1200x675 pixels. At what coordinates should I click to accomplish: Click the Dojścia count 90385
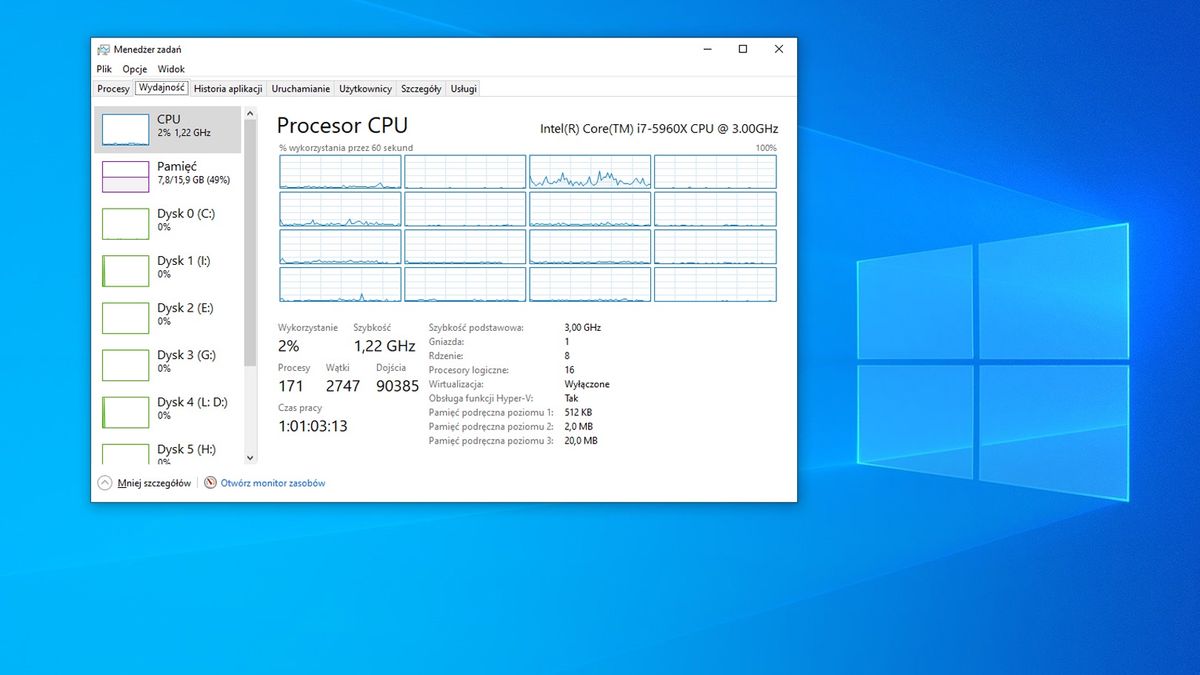click(x=397, y=386)
